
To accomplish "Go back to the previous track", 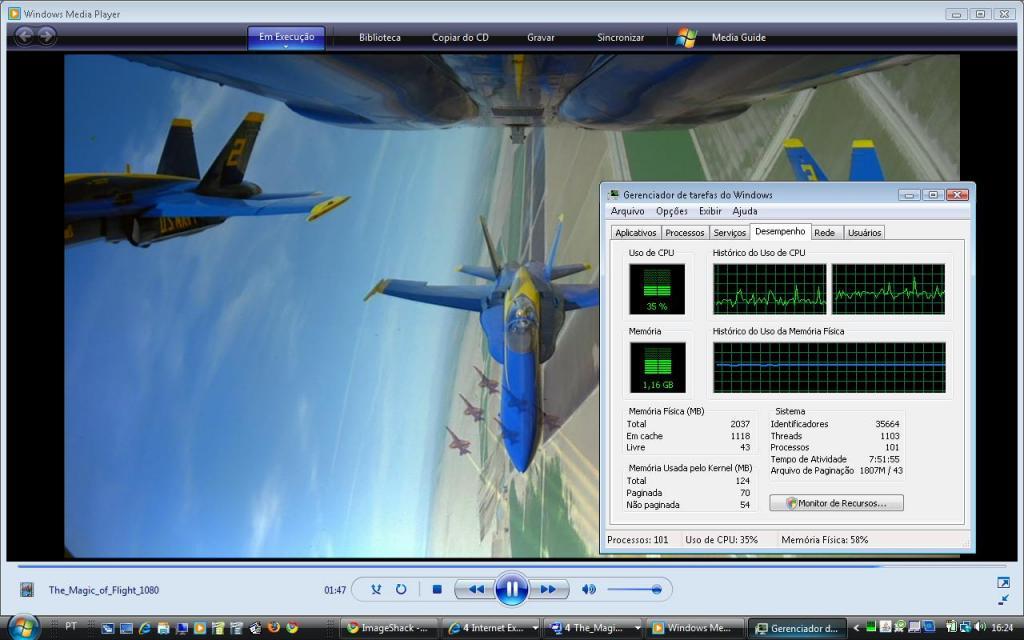I will [x=476, y=590].
